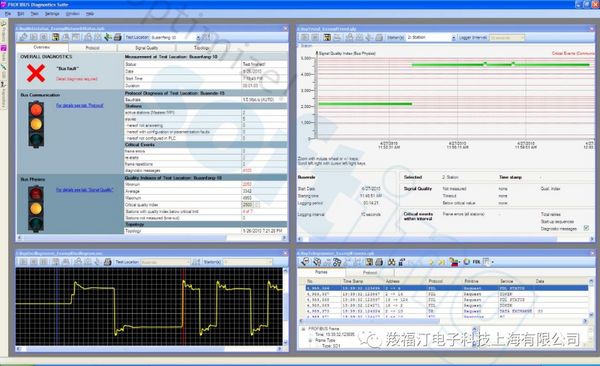Click the printer icon in Frames toolbar
This screenshot has width=600, height=366.
379,262
